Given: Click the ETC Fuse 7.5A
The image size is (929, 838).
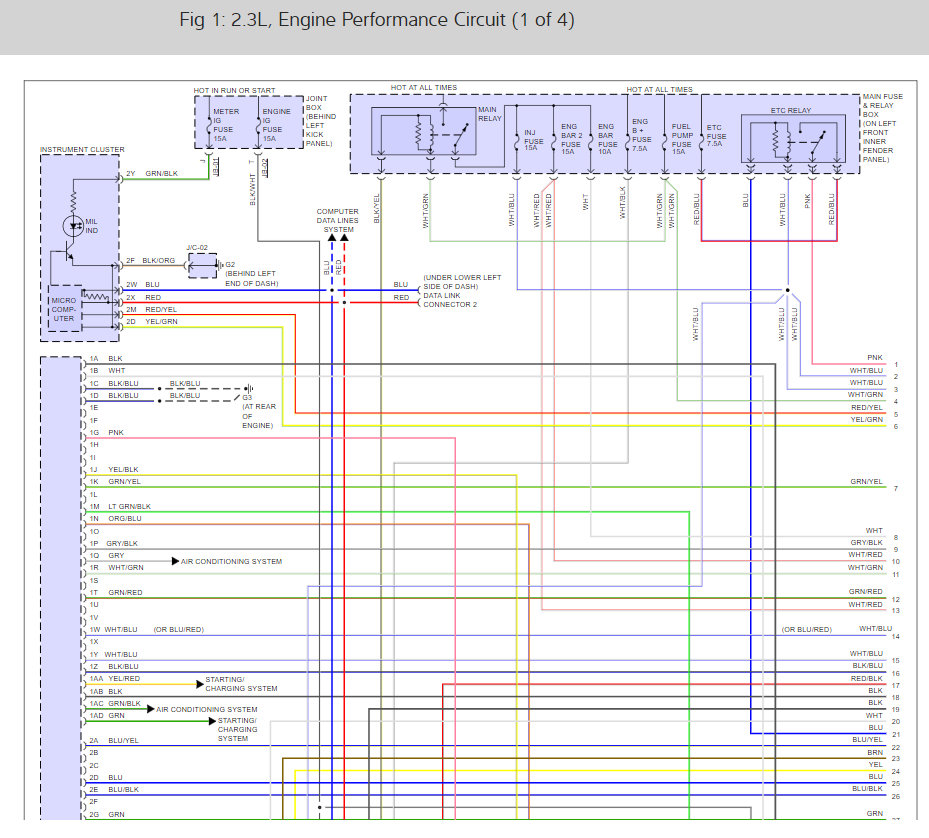Looking at the screenshot, I should [x=714, y=137].
